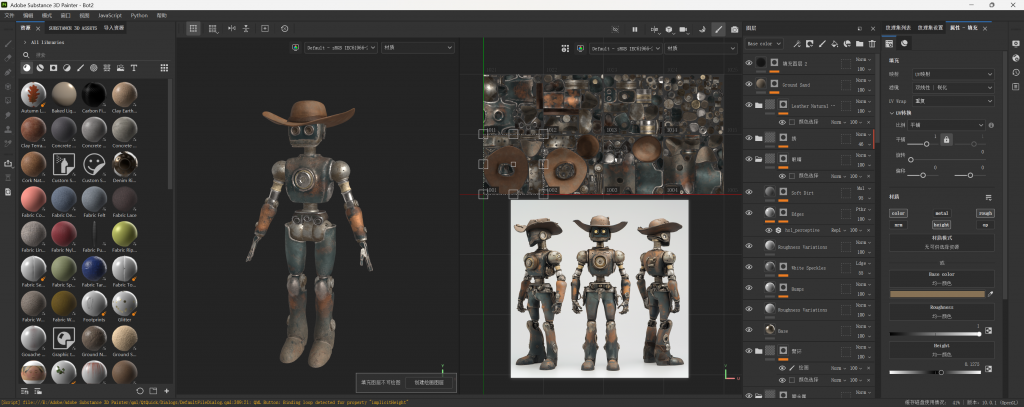Click the pause rendering icon in top toolbar

[634, 29]
